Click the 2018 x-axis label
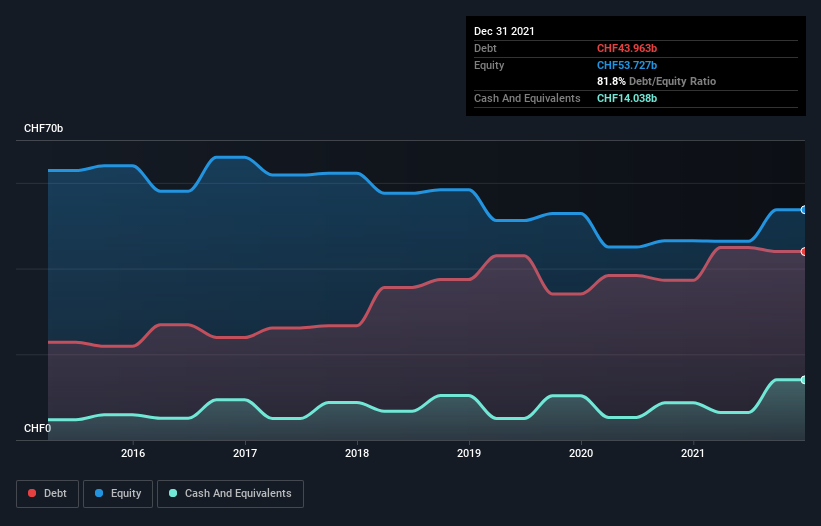This screenshot has width=821, height=526. click(357, 453)
